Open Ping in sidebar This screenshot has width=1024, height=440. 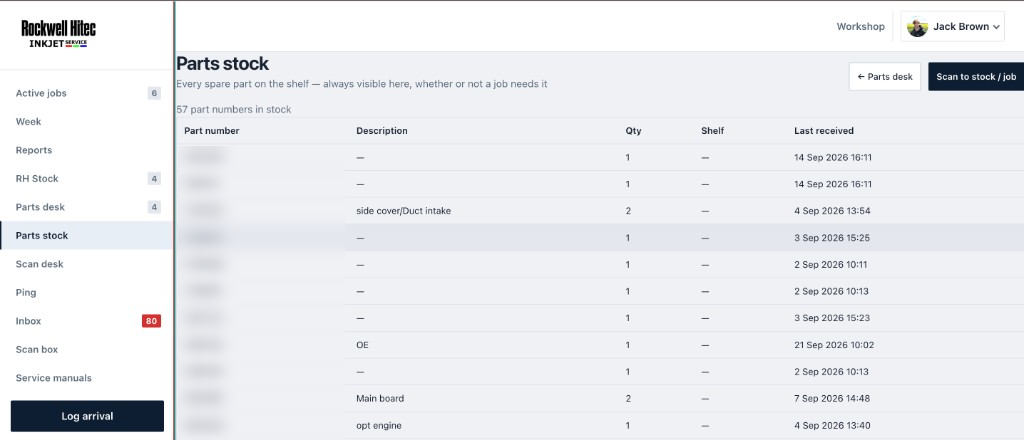(x=86, y=292)
